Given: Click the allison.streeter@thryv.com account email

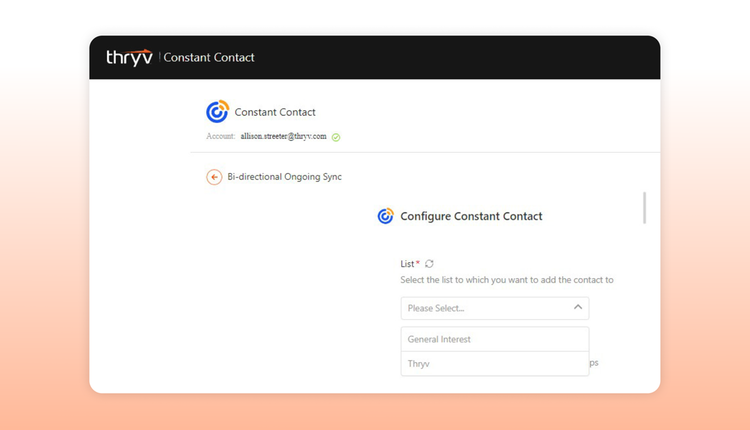Looking at the screenshot, I should point(284,136).
